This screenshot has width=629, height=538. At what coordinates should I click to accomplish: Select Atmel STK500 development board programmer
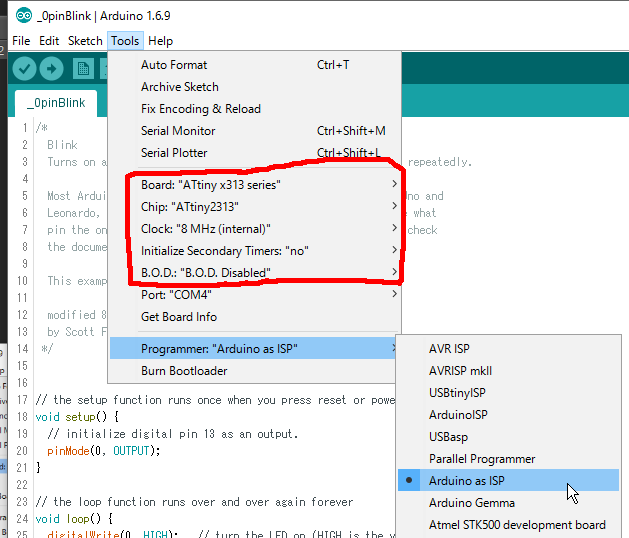[x=508, y=525]
